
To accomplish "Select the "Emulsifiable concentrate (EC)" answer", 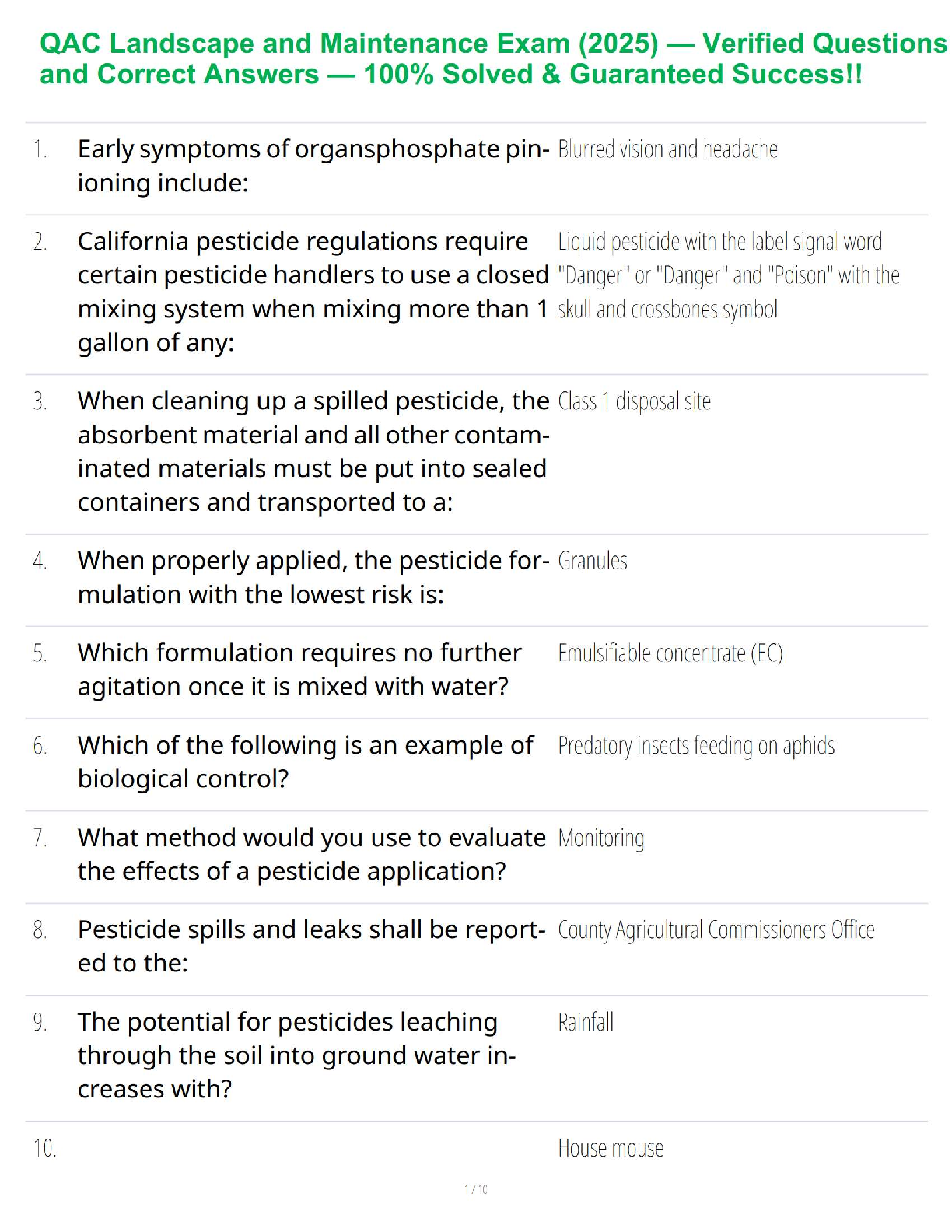I will [670, 653].
